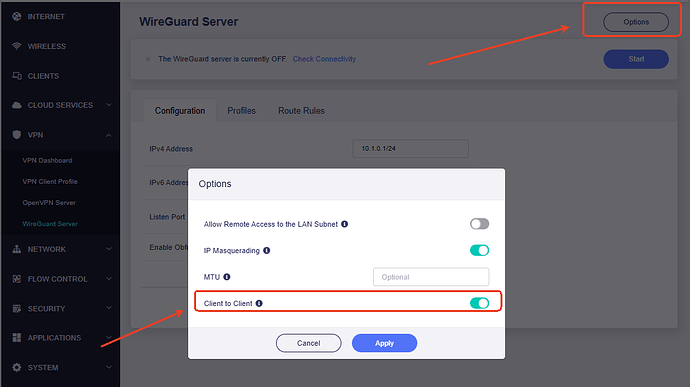Apply the Options dialog settings
This screenshot has height=387, width=690.
(x=384, y=343)
